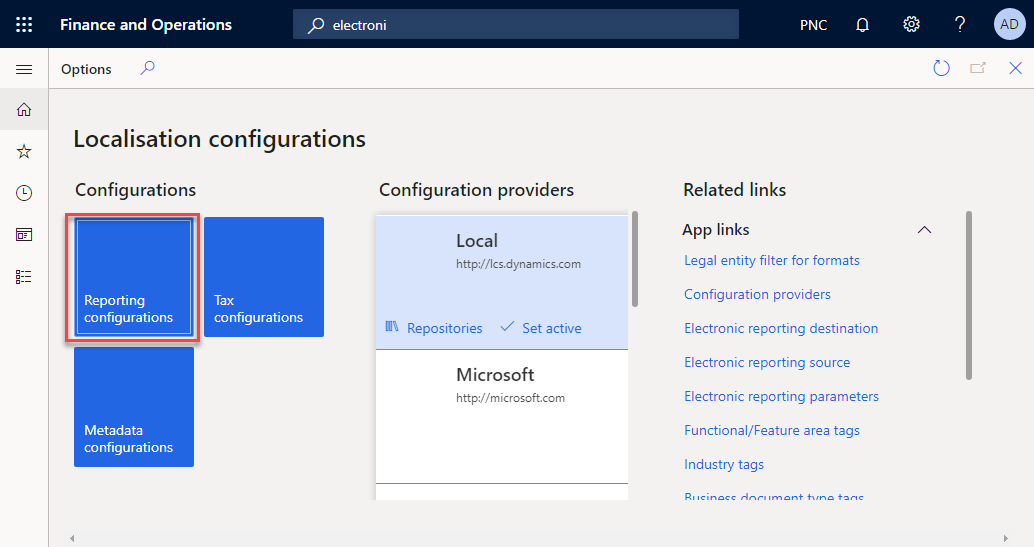Image resolution: width=1034 pixels, height=547 pixels.
Task: Click the http://microsoft.com text
Action: [x=510, y=397]
